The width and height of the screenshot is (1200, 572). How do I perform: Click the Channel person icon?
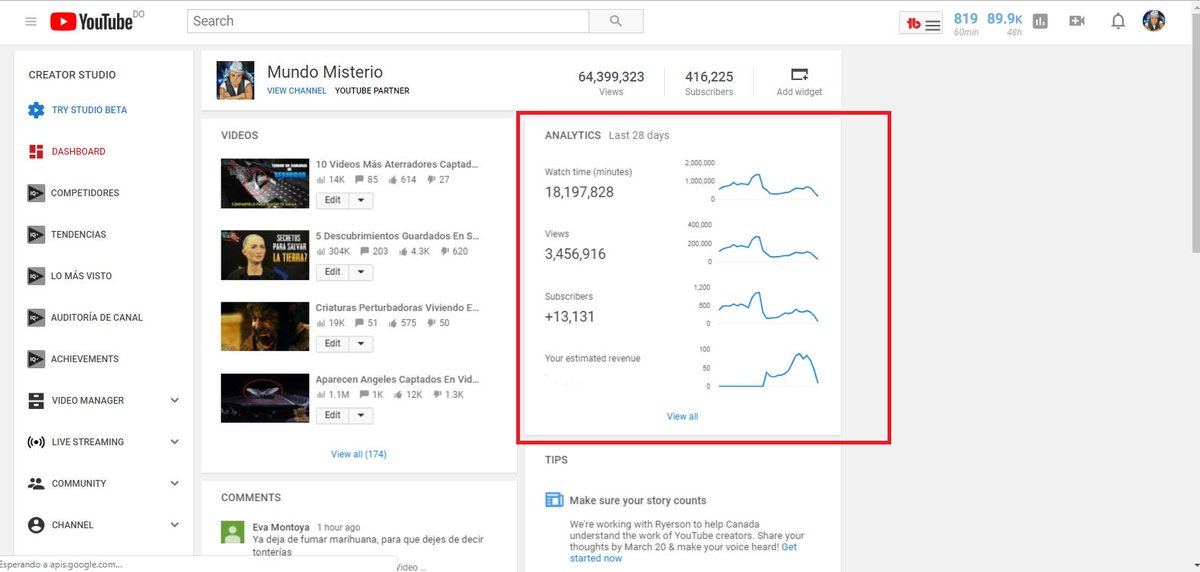tap(36, 525)
